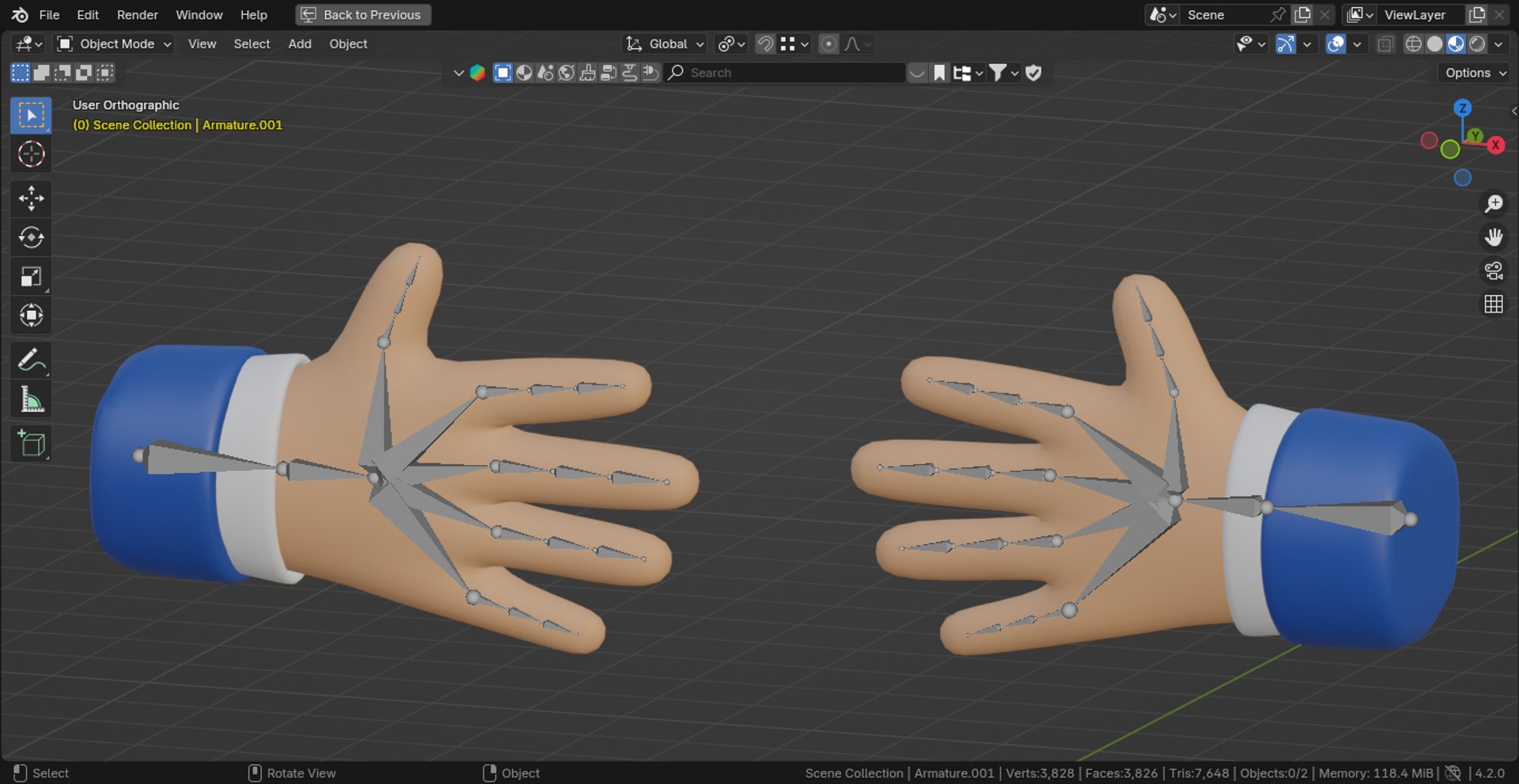Click the hand pan view button

point(1493,237)
